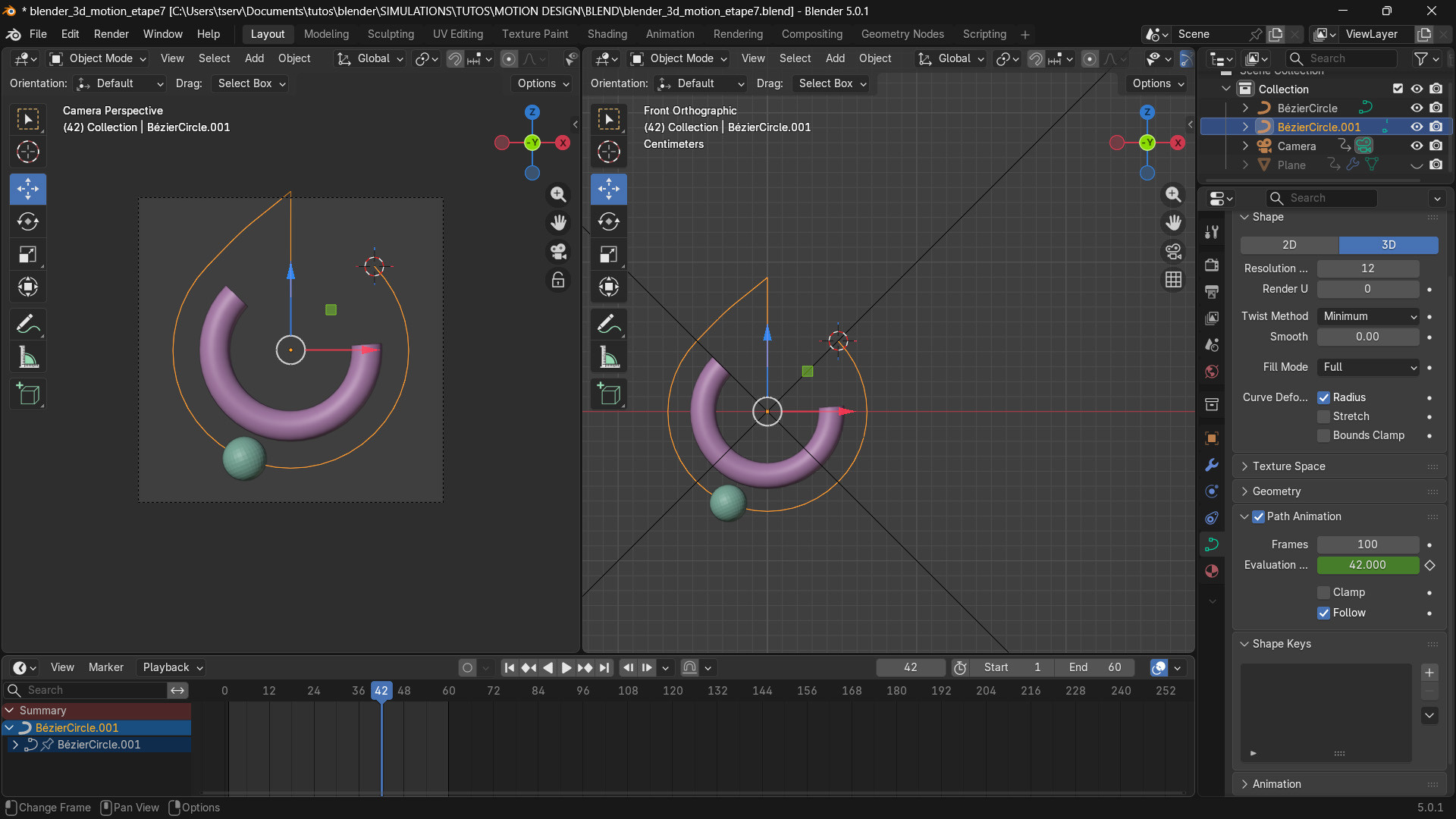
Task: Select the Rotate tool in left viewport
Action: (x=28, y=221)
